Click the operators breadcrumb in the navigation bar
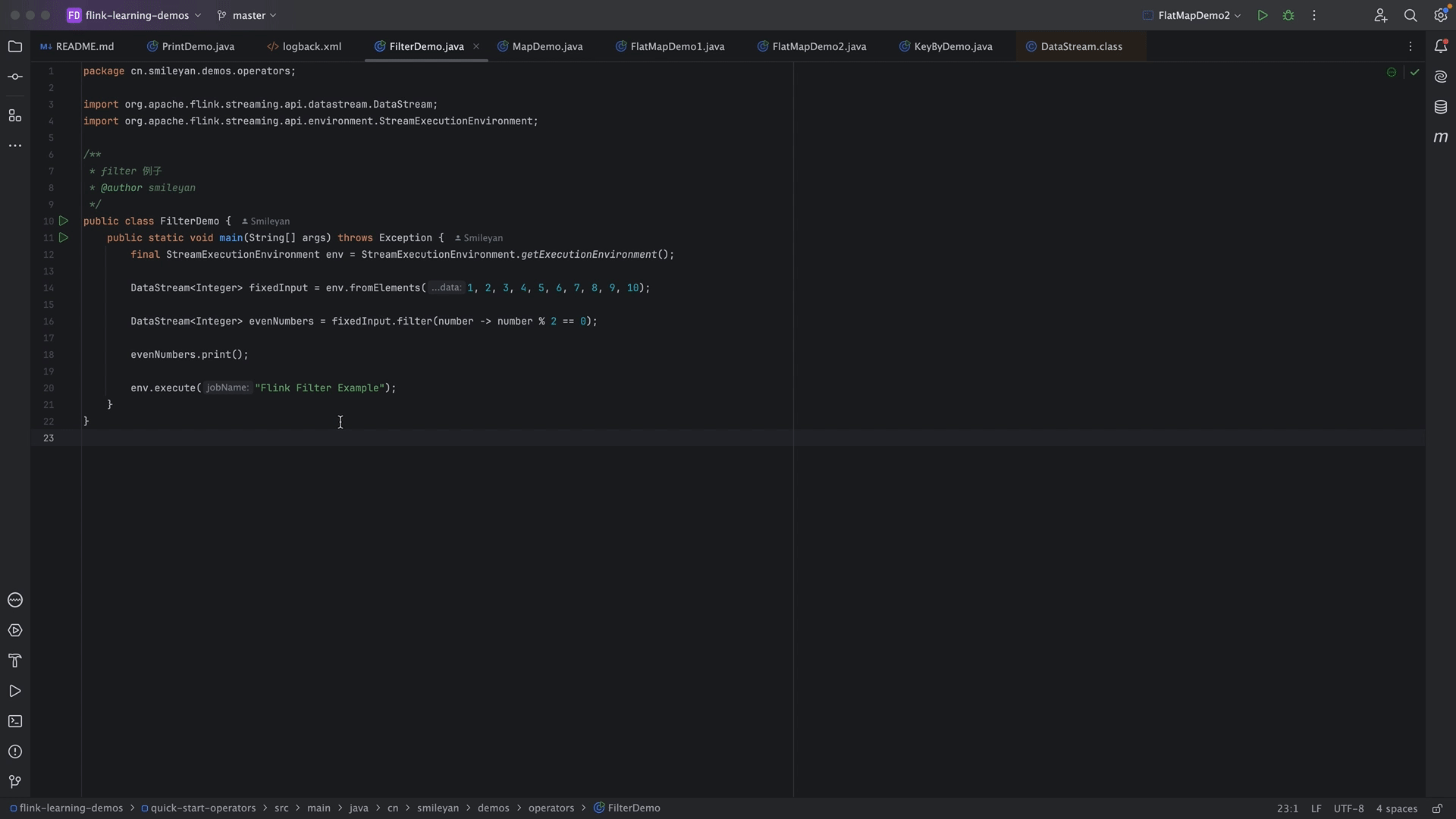This screenshot has height=819, width=1456. [551, 808]
